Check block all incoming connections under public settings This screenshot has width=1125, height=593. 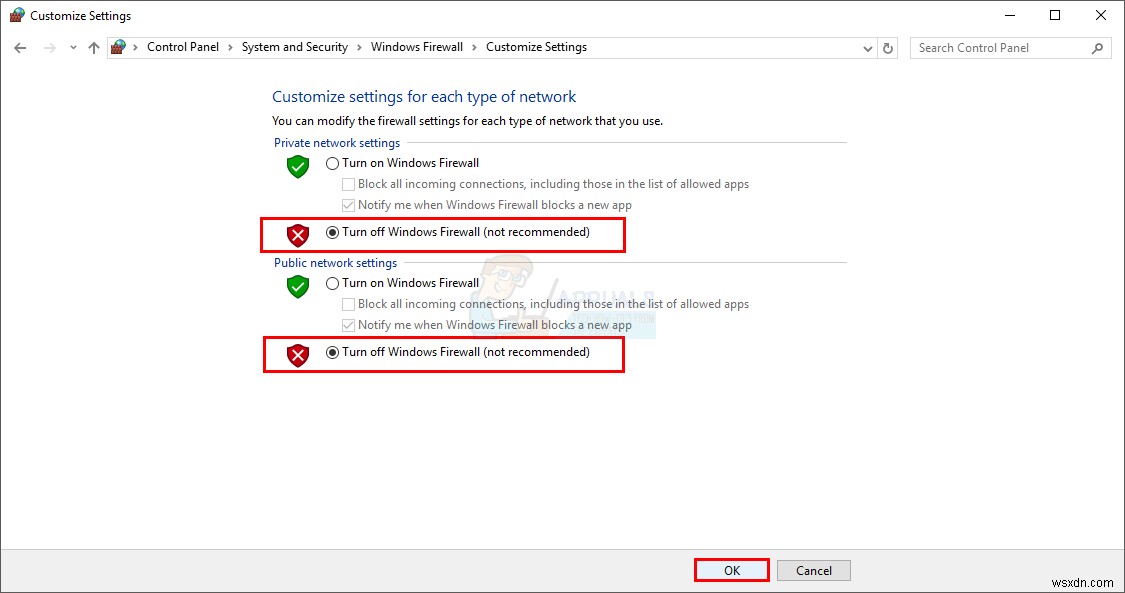tap(348, 304)
